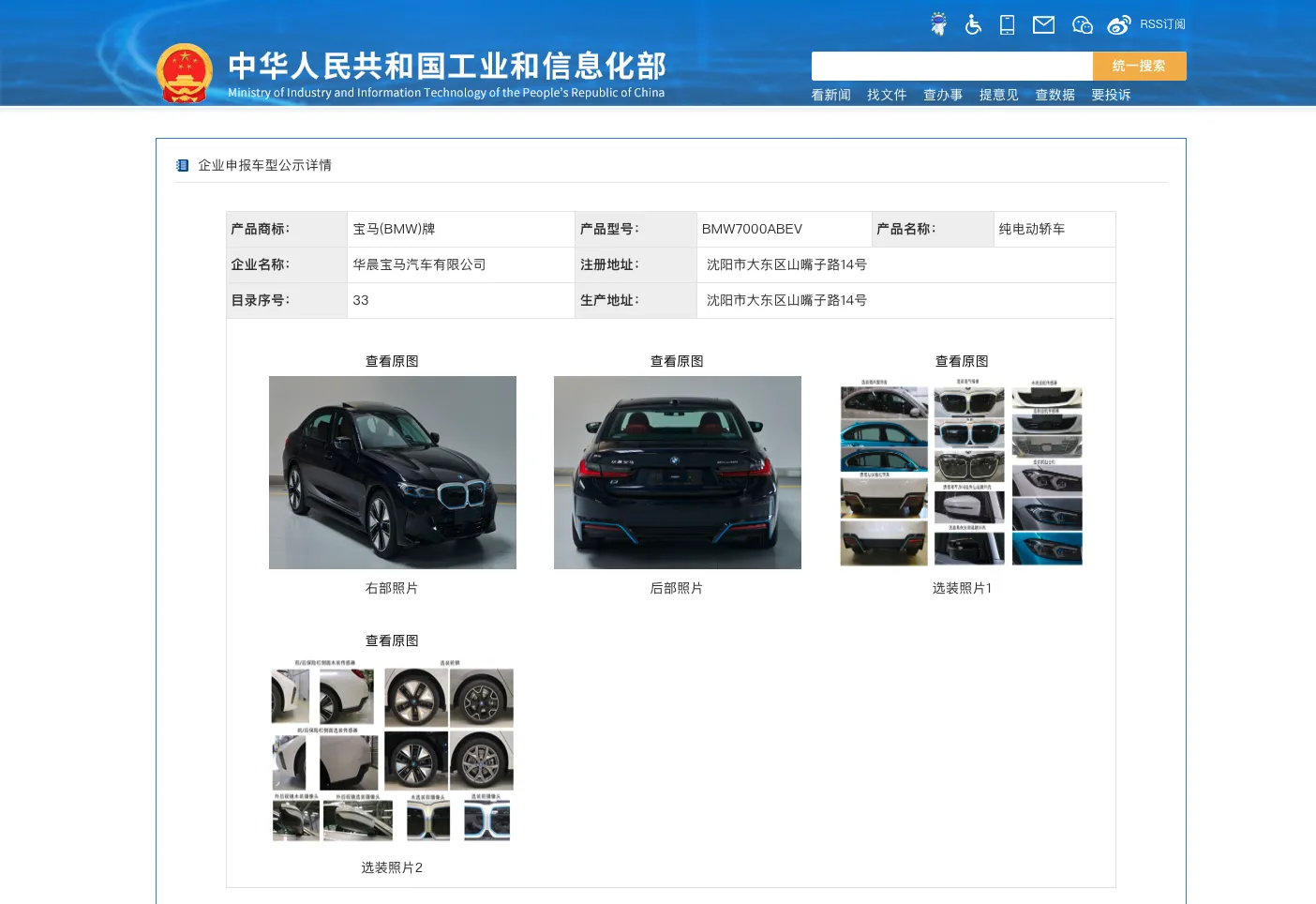
Task: Open the mobile version phone icon
Action: point(1008,24)
